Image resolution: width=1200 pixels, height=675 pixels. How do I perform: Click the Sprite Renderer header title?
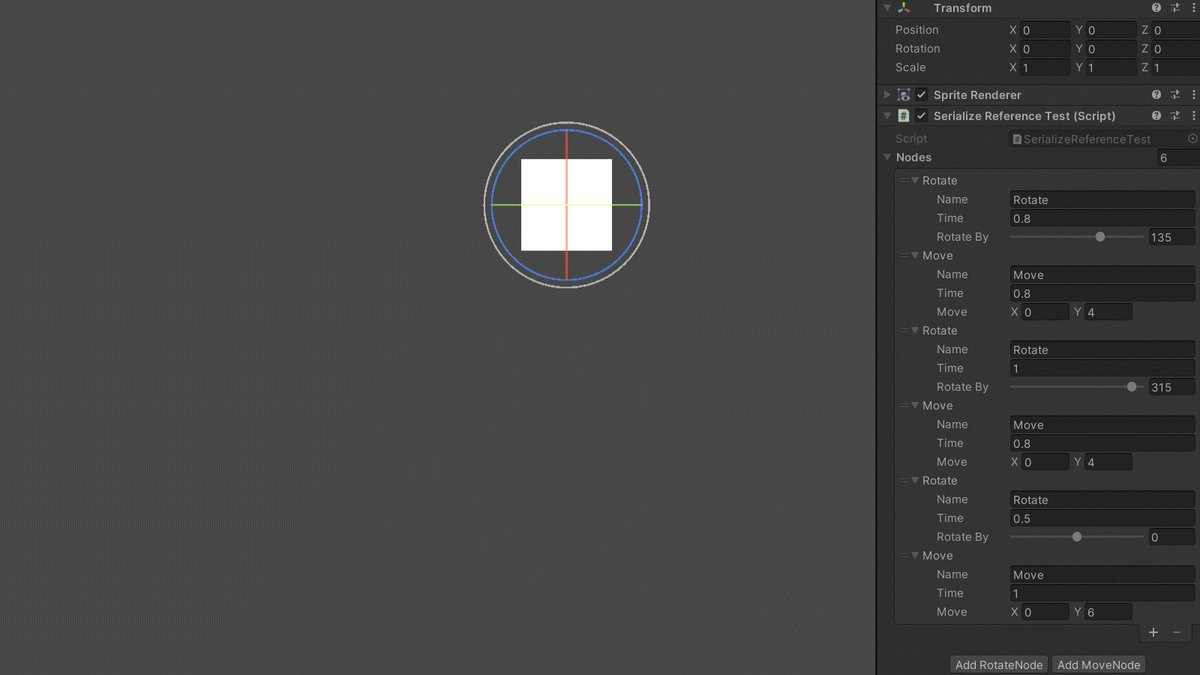(x=977, y=95)
